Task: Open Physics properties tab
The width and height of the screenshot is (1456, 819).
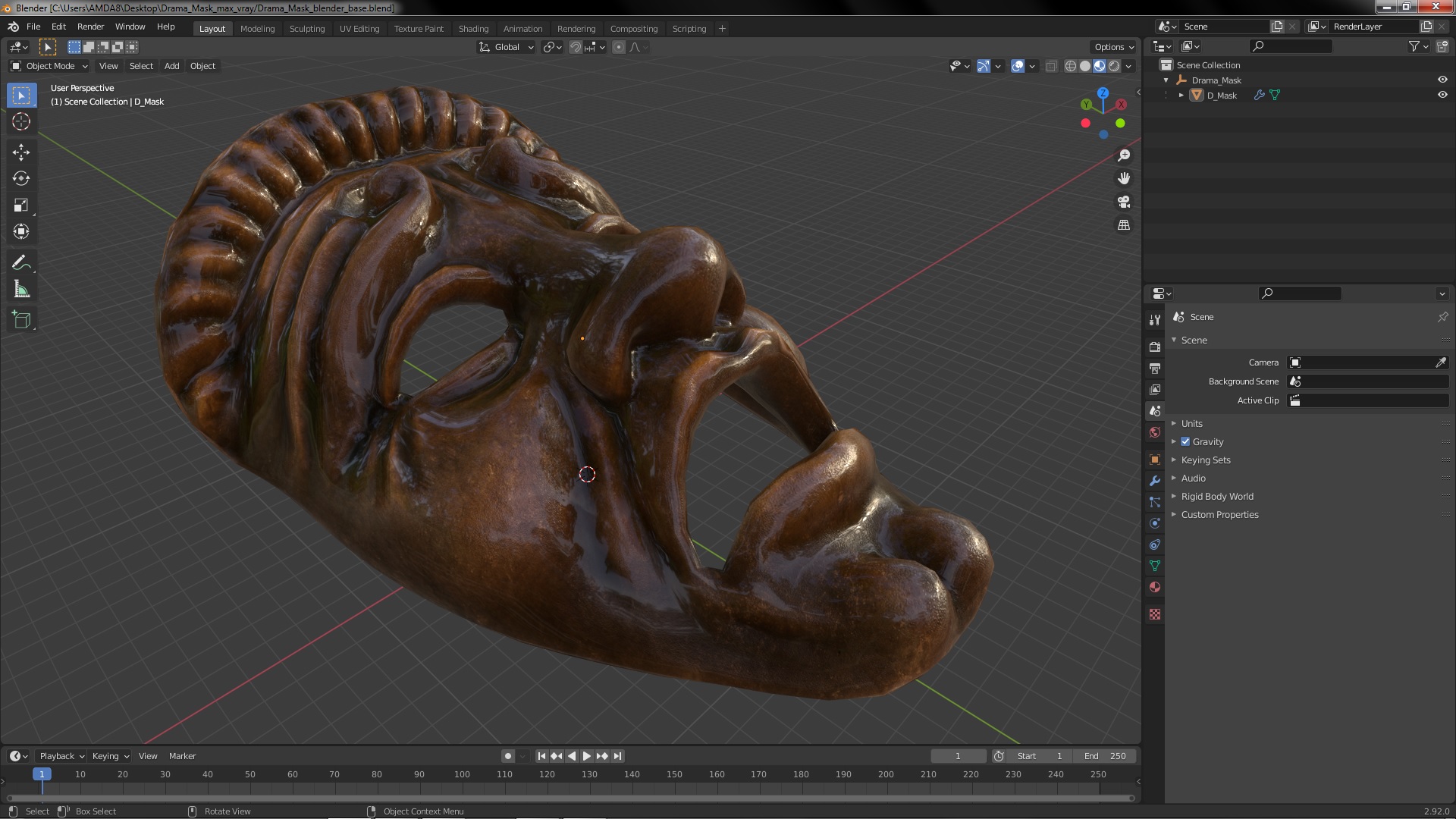Action: click(x=1155, y=523)
